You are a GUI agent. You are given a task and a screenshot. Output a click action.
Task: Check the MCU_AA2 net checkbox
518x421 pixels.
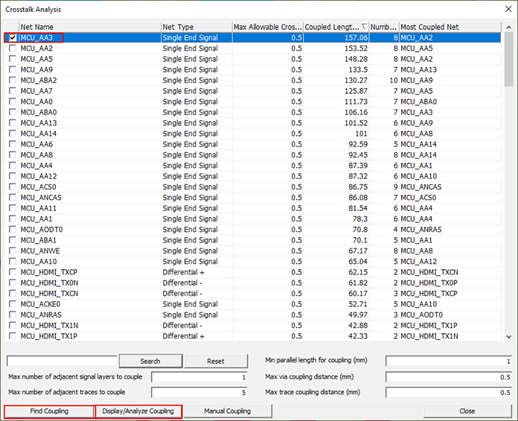coord(12,48)
